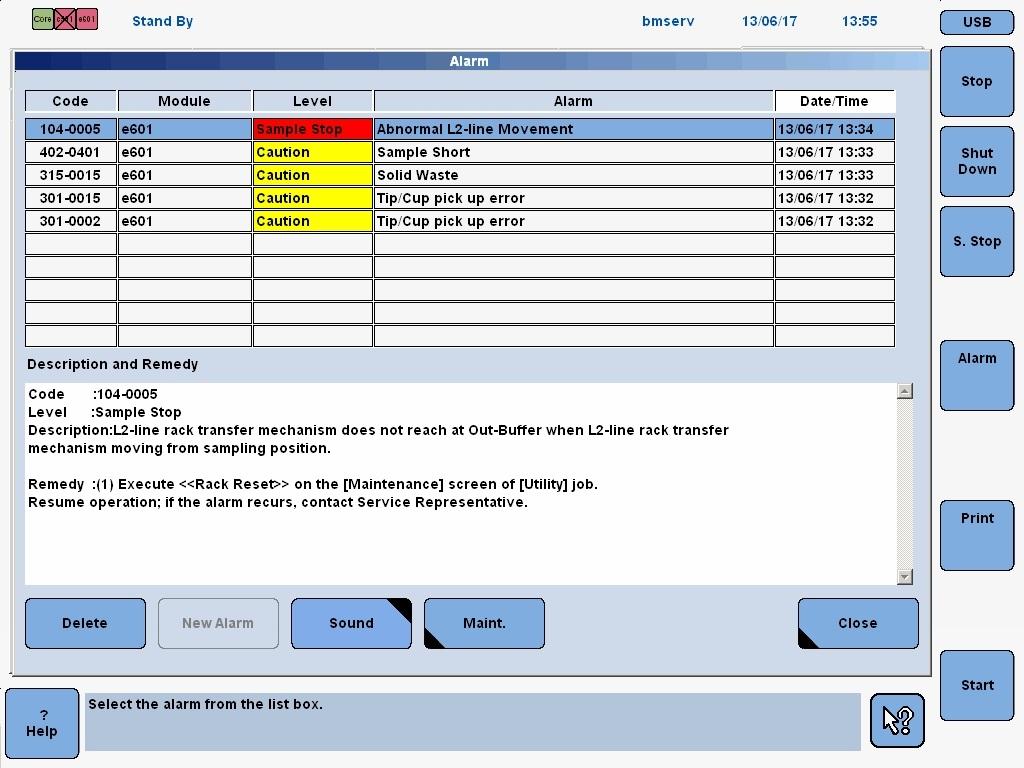The height and width of the screenshot is (768, 1024).
Task: Click the Remedy instruction about Rack Reset
Action: tap(313, 485)
